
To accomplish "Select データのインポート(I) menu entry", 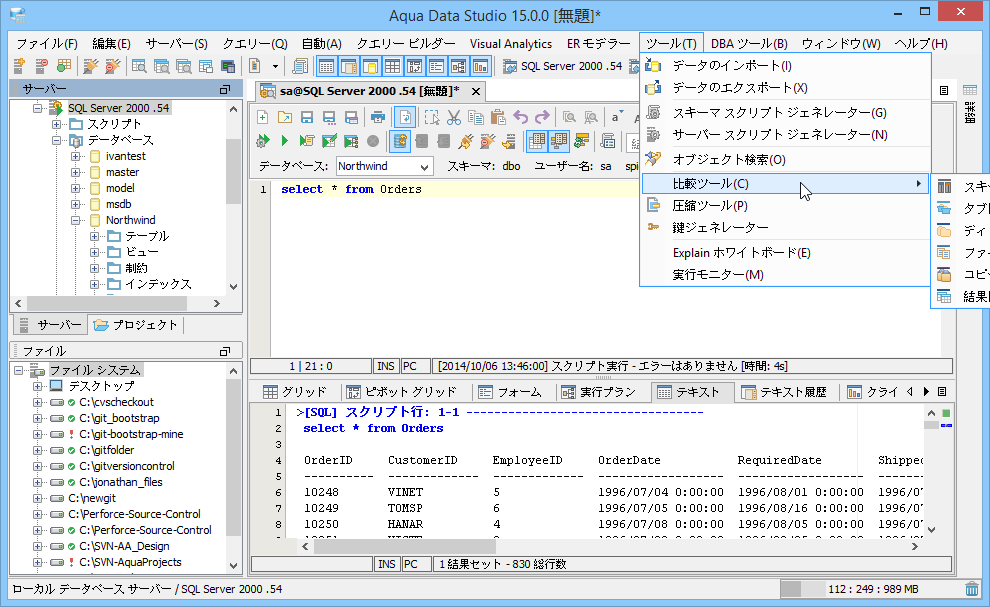I will [785, 66].
